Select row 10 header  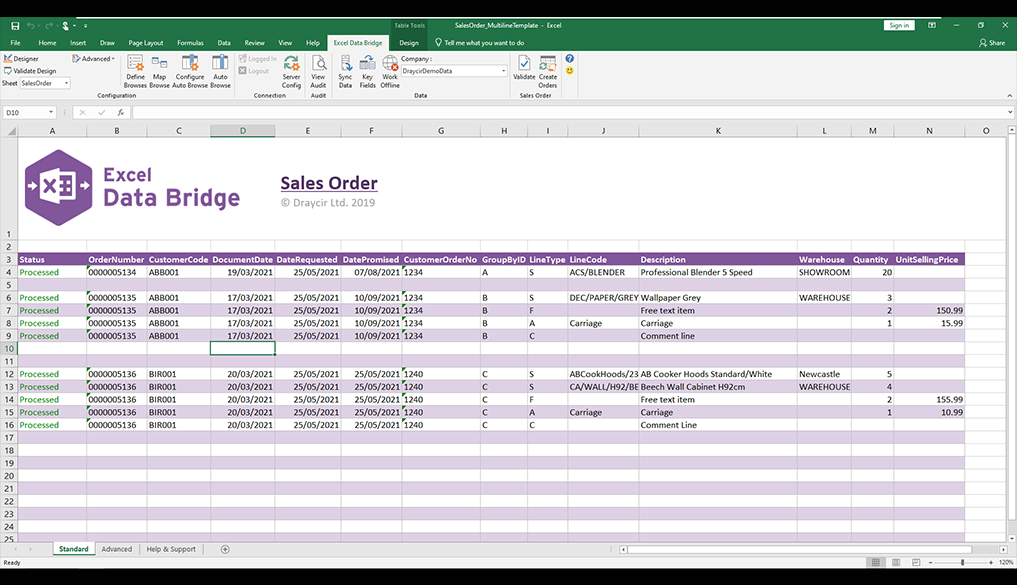9,348
